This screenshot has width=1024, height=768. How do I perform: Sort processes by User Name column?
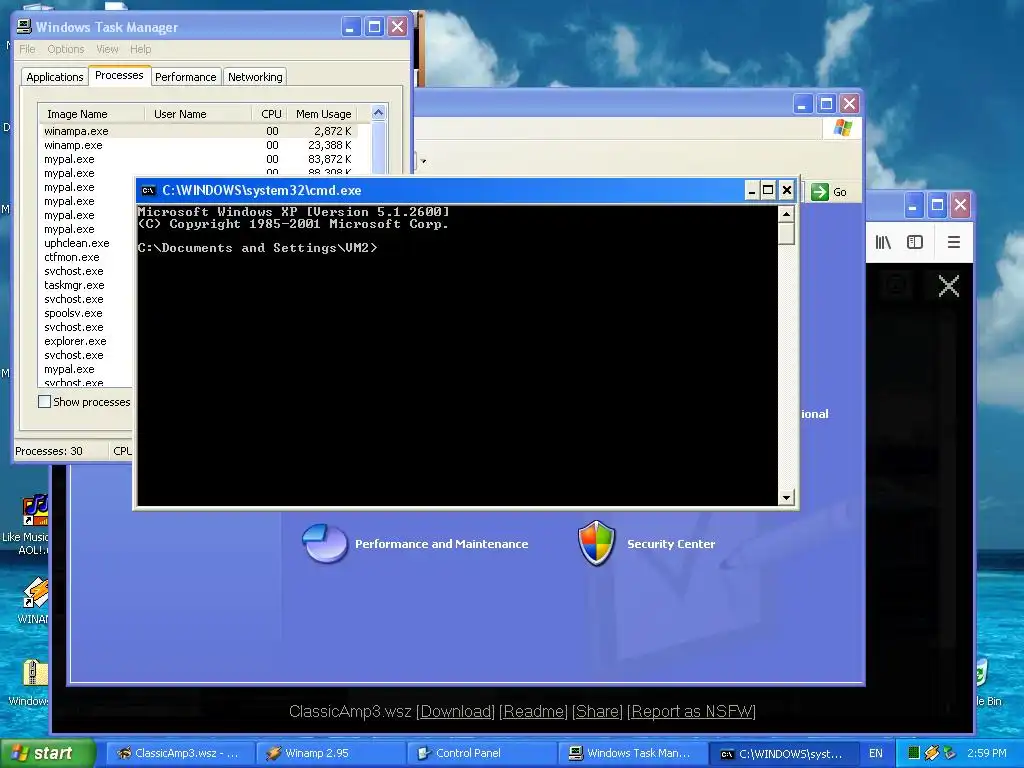[198, 114]
